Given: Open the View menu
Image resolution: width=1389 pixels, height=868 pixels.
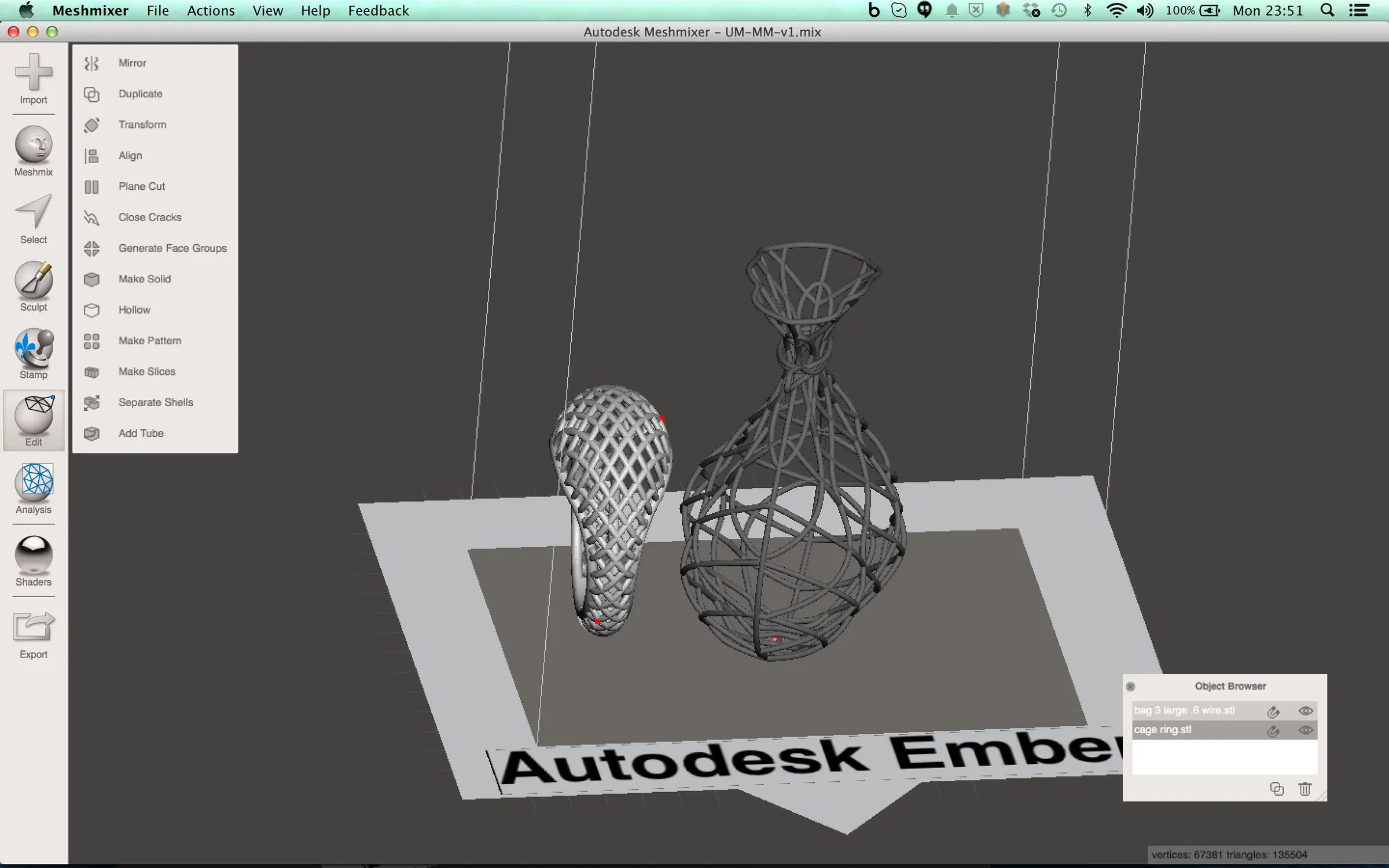Looking at the screenshot, I should coord(267,10).
